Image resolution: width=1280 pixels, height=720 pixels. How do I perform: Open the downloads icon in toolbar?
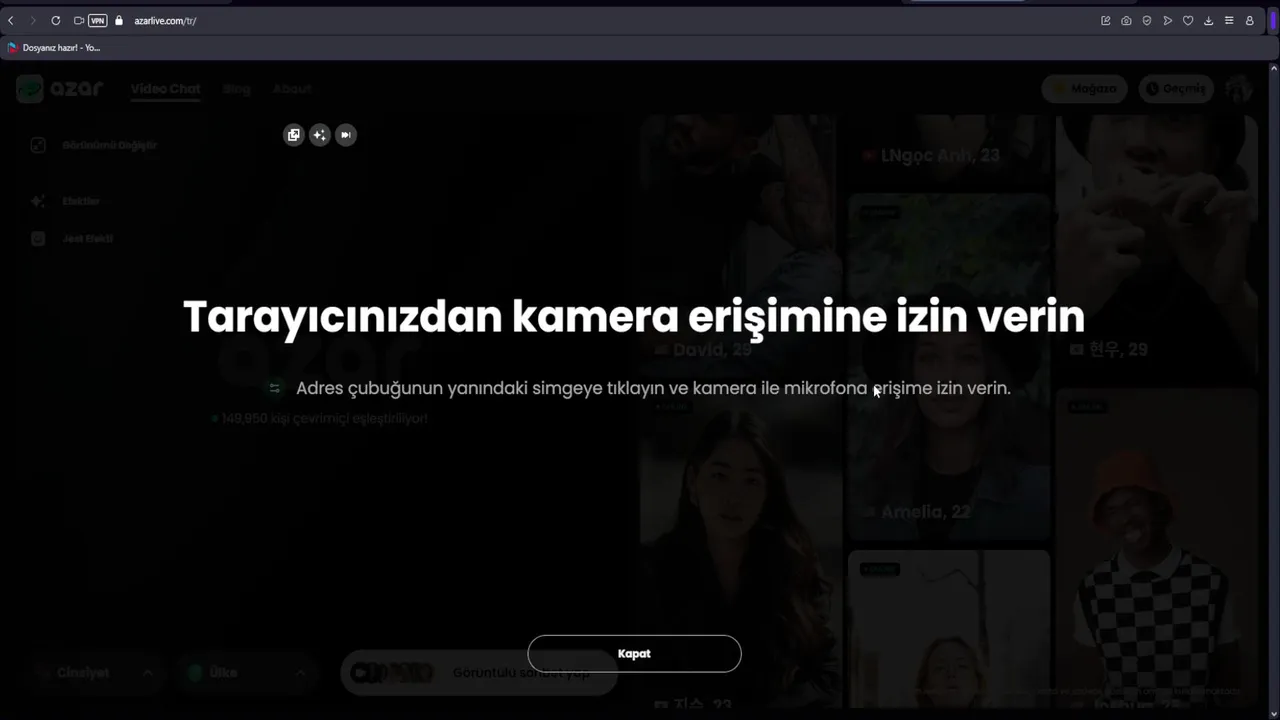click(1208, 20)
